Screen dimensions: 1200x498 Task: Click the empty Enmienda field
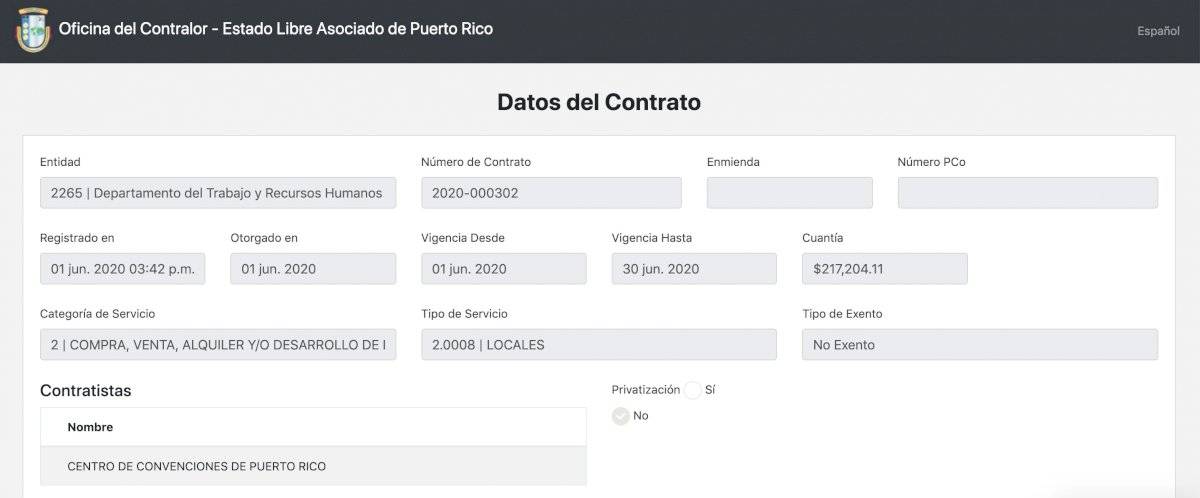pos(790,193)
